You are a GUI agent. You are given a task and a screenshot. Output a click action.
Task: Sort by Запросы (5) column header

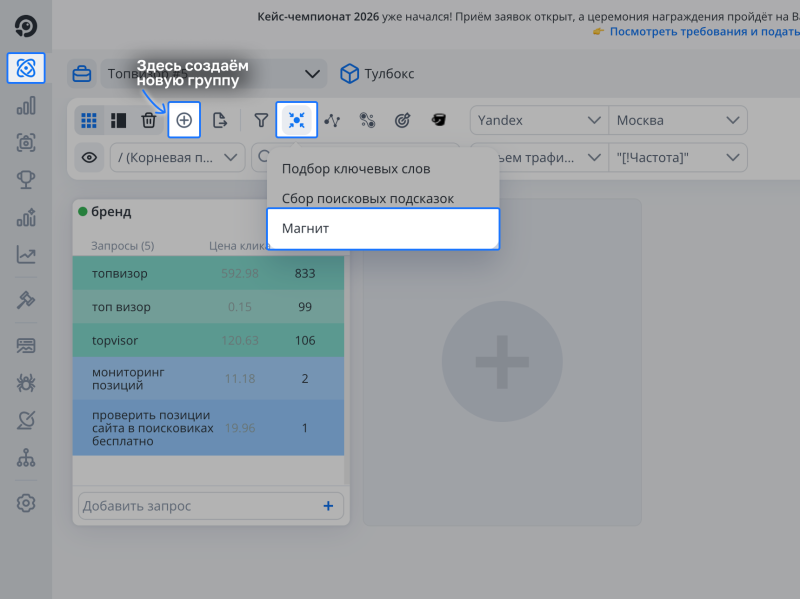click(x=122, y=246)
